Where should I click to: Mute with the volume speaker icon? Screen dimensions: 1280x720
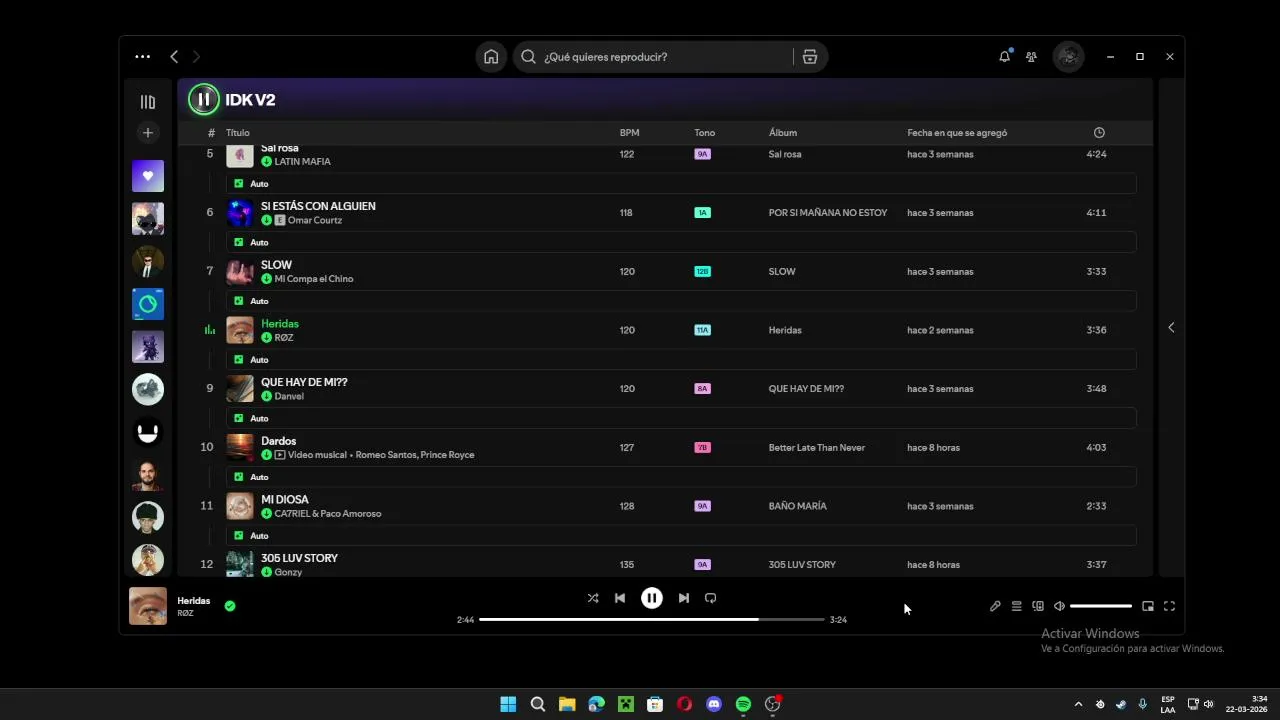click(1059, 606)
